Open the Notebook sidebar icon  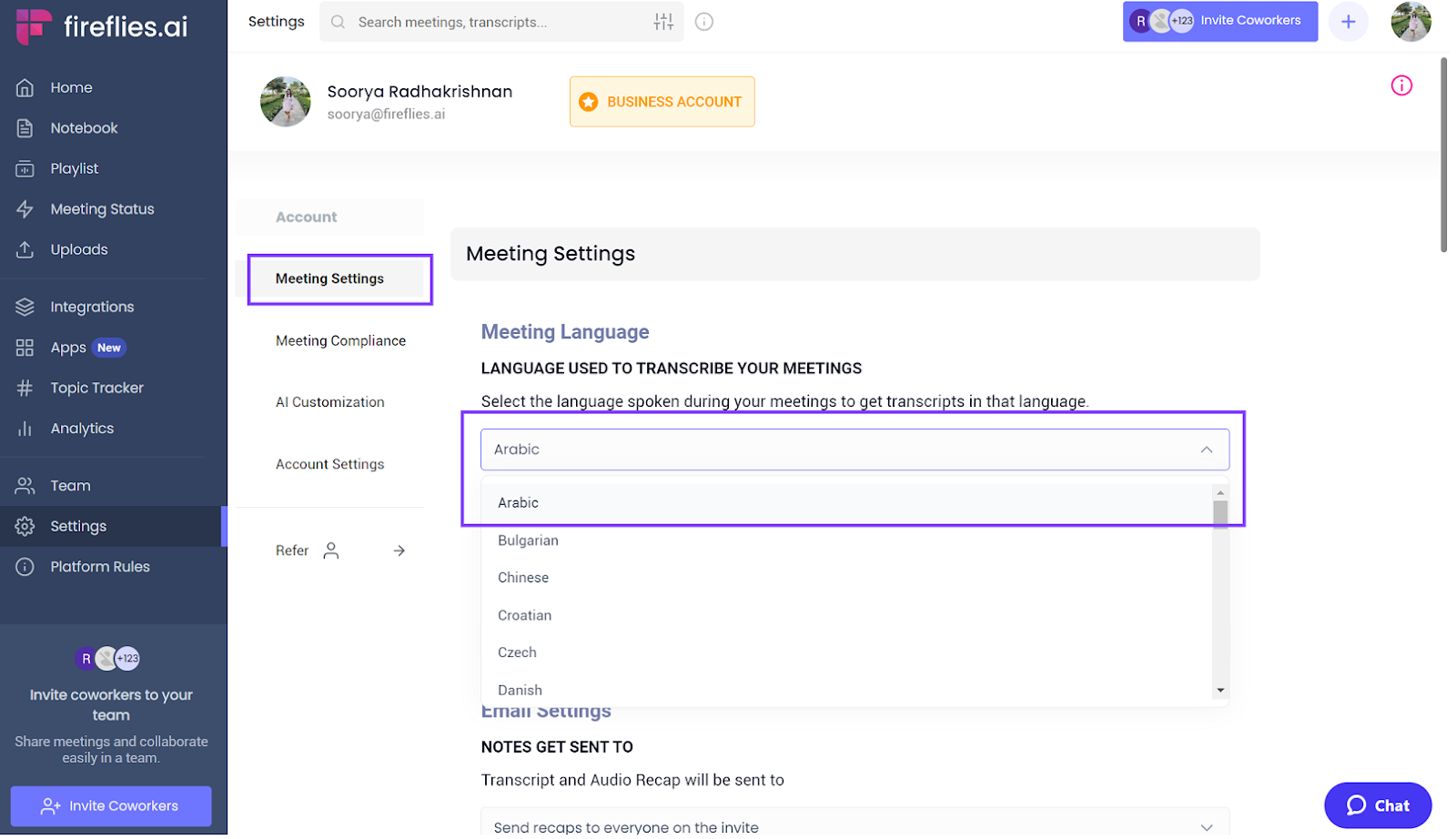[25, 128]
